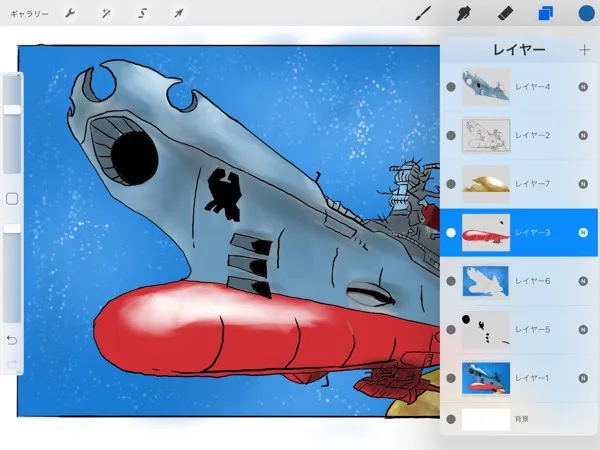Open blend mode N of レイヤー6

pyautogui.click(x=583, y=281)
